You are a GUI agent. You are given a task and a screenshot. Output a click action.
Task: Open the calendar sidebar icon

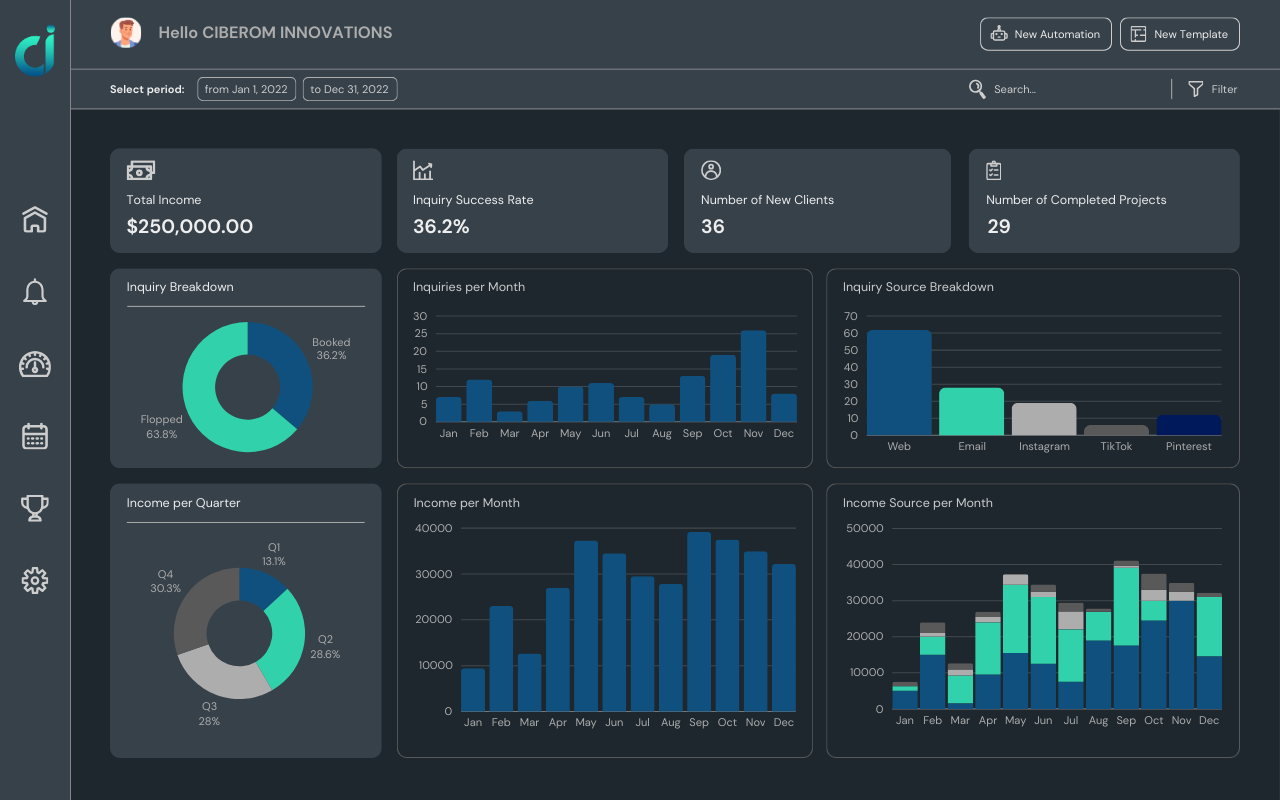(35, 436)
